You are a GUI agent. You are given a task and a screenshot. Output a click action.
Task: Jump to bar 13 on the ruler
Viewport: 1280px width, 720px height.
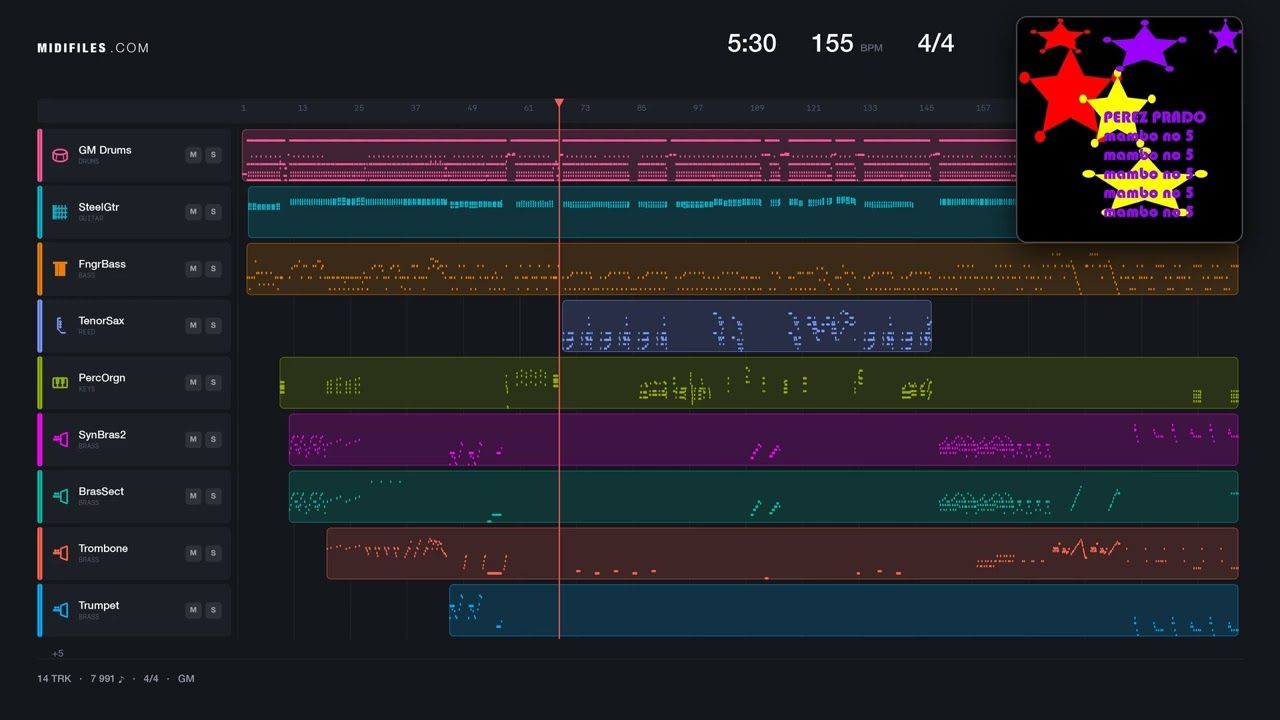click(302, 108)
